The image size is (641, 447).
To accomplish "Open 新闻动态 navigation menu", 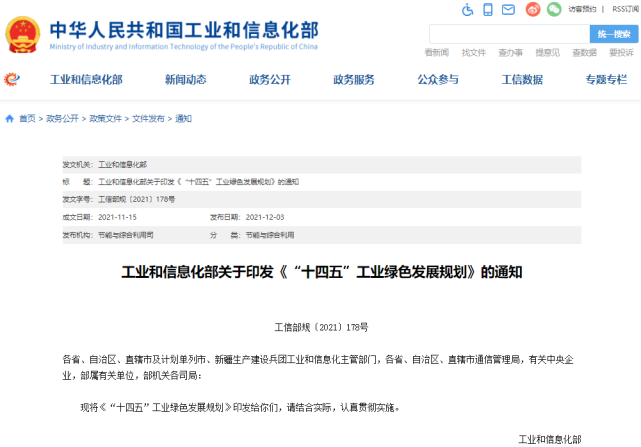I will [186, 79].
